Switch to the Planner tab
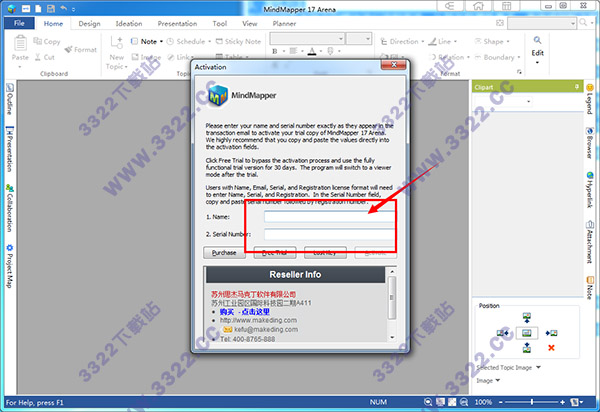 click(284, 23)
